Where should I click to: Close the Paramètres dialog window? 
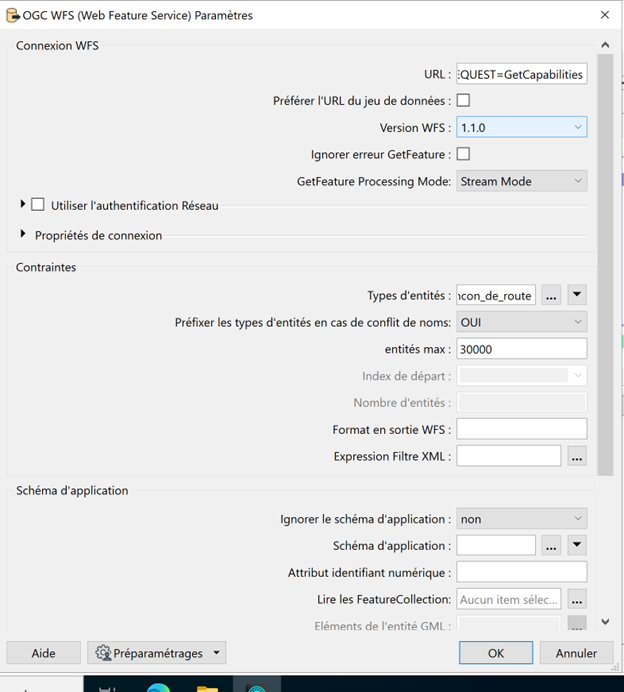coord(605,15)
